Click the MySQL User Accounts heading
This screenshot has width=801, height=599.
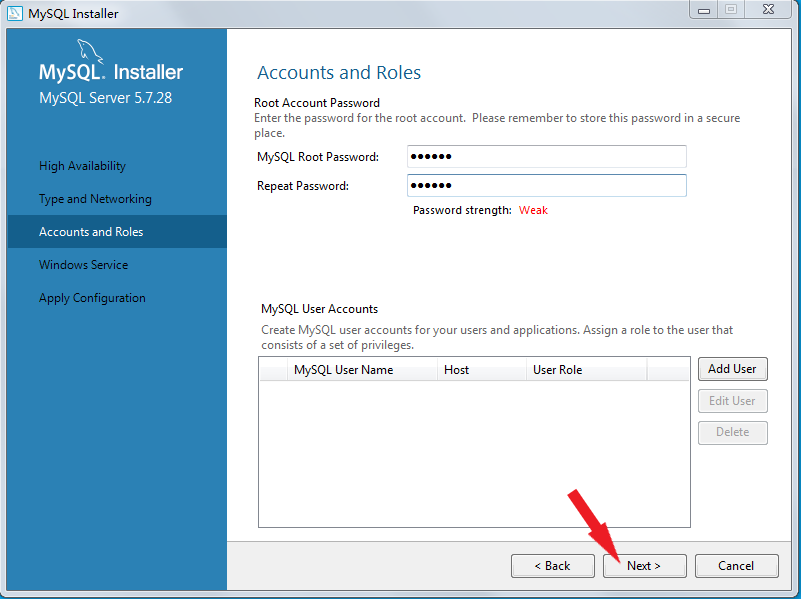319,309
